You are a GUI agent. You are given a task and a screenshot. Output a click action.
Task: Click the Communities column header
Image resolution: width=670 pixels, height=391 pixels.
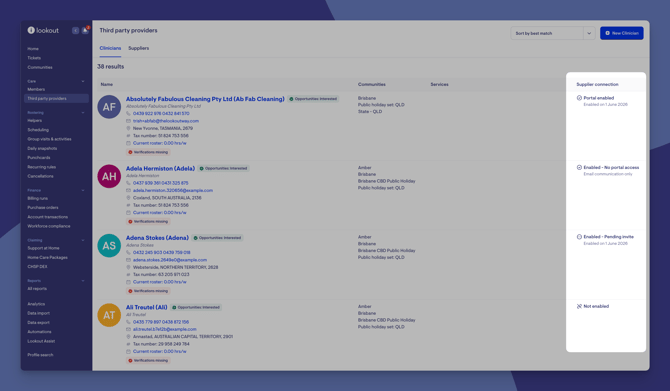(372, 84)
